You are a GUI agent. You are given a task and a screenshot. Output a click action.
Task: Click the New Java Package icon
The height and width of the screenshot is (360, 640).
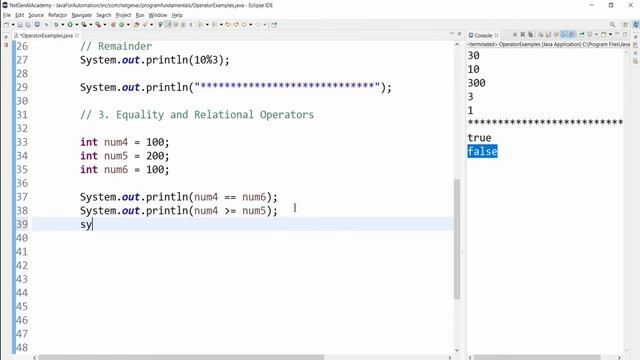pos(113,24)
